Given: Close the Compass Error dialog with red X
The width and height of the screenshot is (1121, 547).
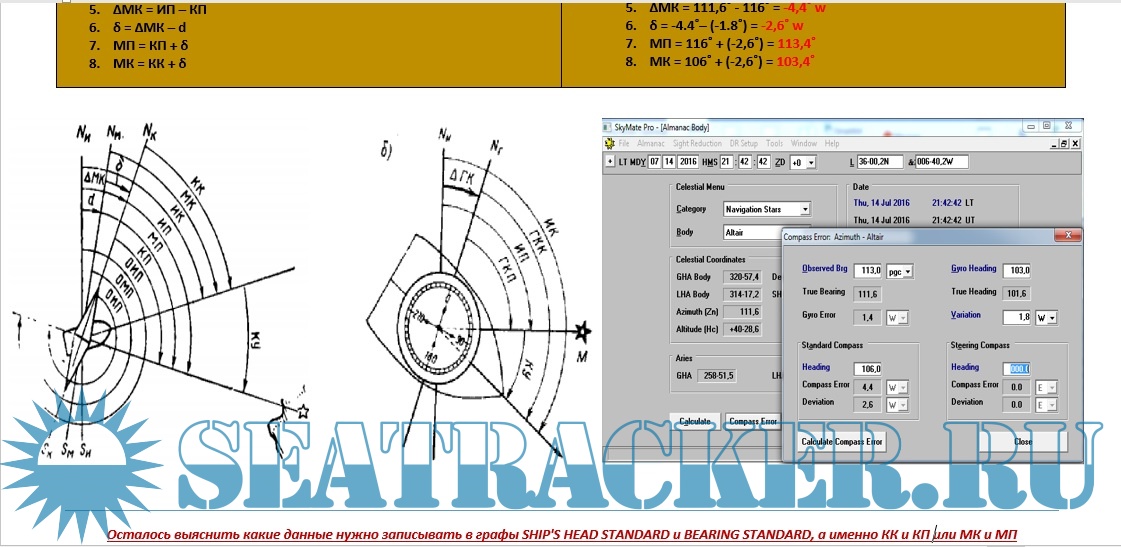Looking at the screenshot, I should point(1069,236).
